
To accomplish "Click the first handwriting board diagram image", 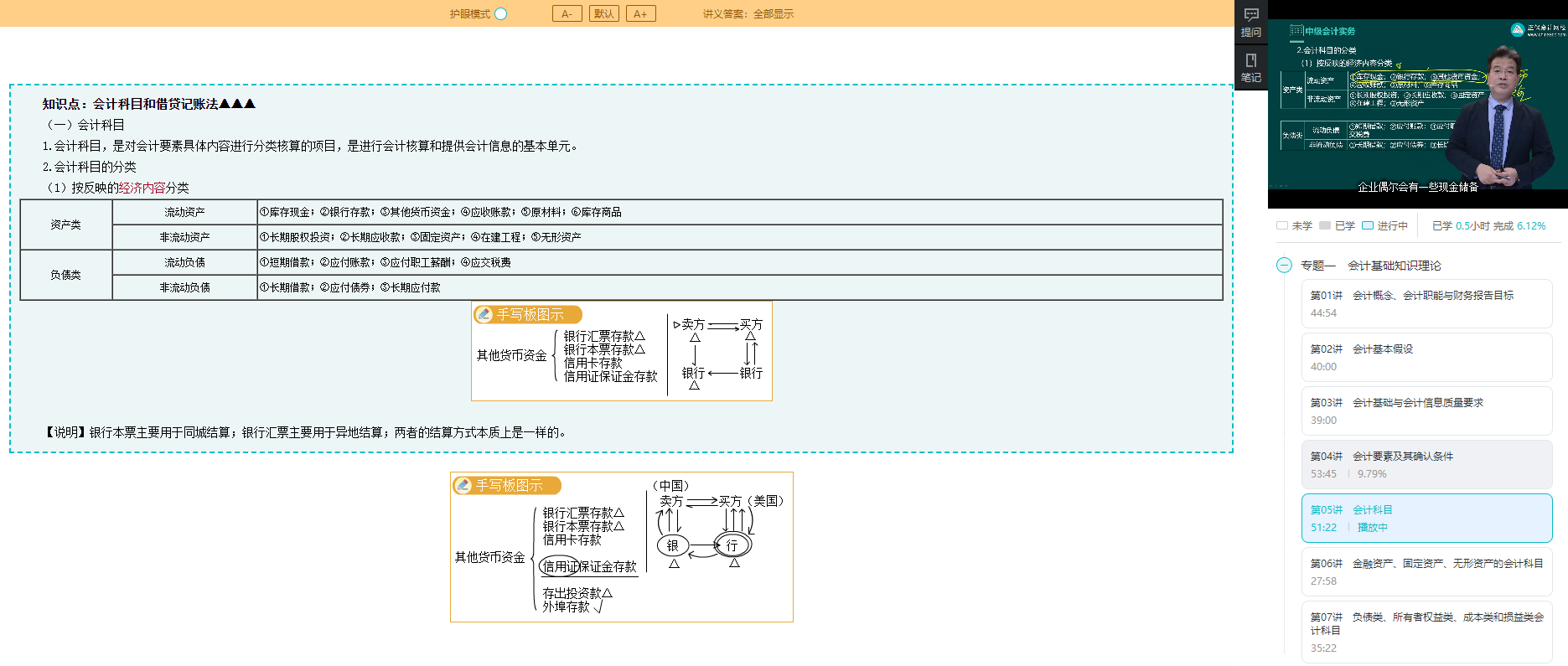I will [622, 351].
